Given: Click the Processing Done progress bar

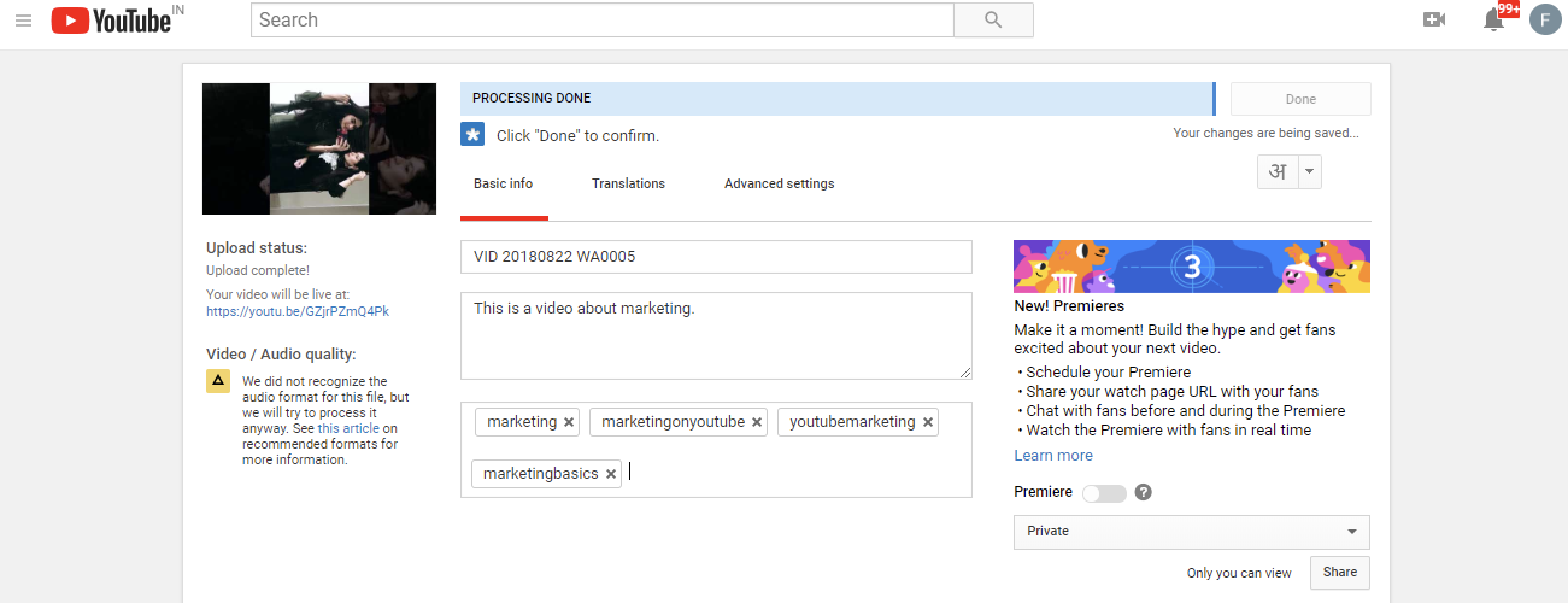Looking at the screenshot, I should [x=838, y=99].
